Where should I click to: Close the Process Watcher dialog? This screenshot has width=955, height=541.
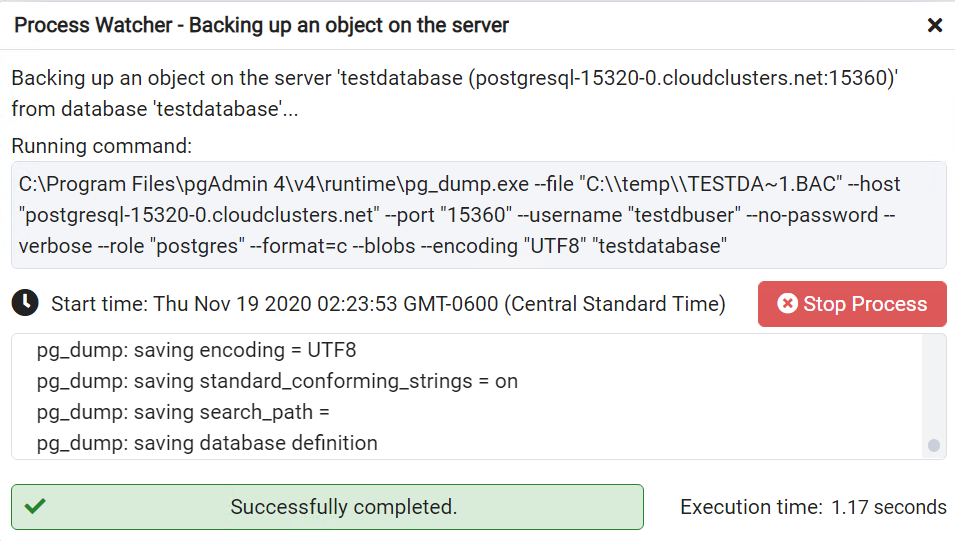[x=935, y=25]
